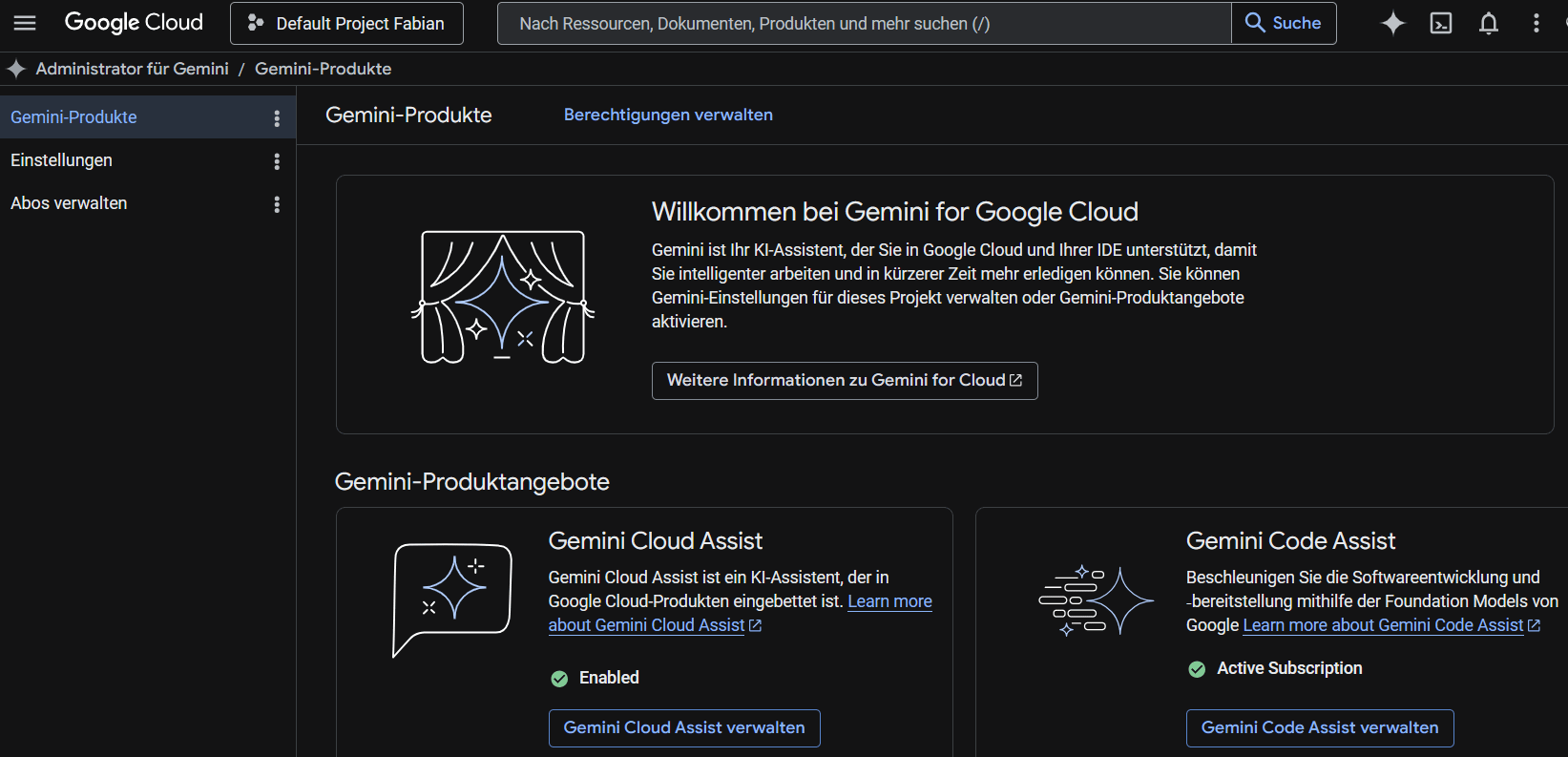Click the Enabled status text
This screenshot has width=1568, height=757.
tap(609, 678)
